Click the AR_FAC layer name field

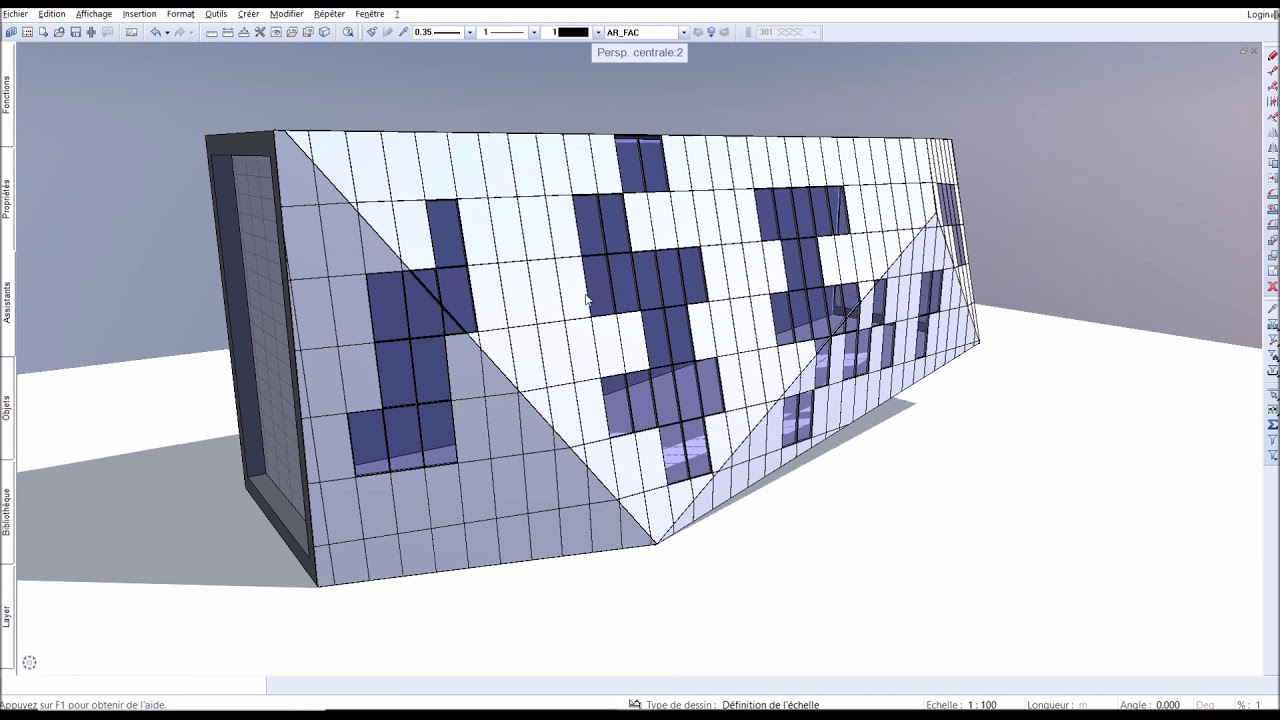(641, 32)
